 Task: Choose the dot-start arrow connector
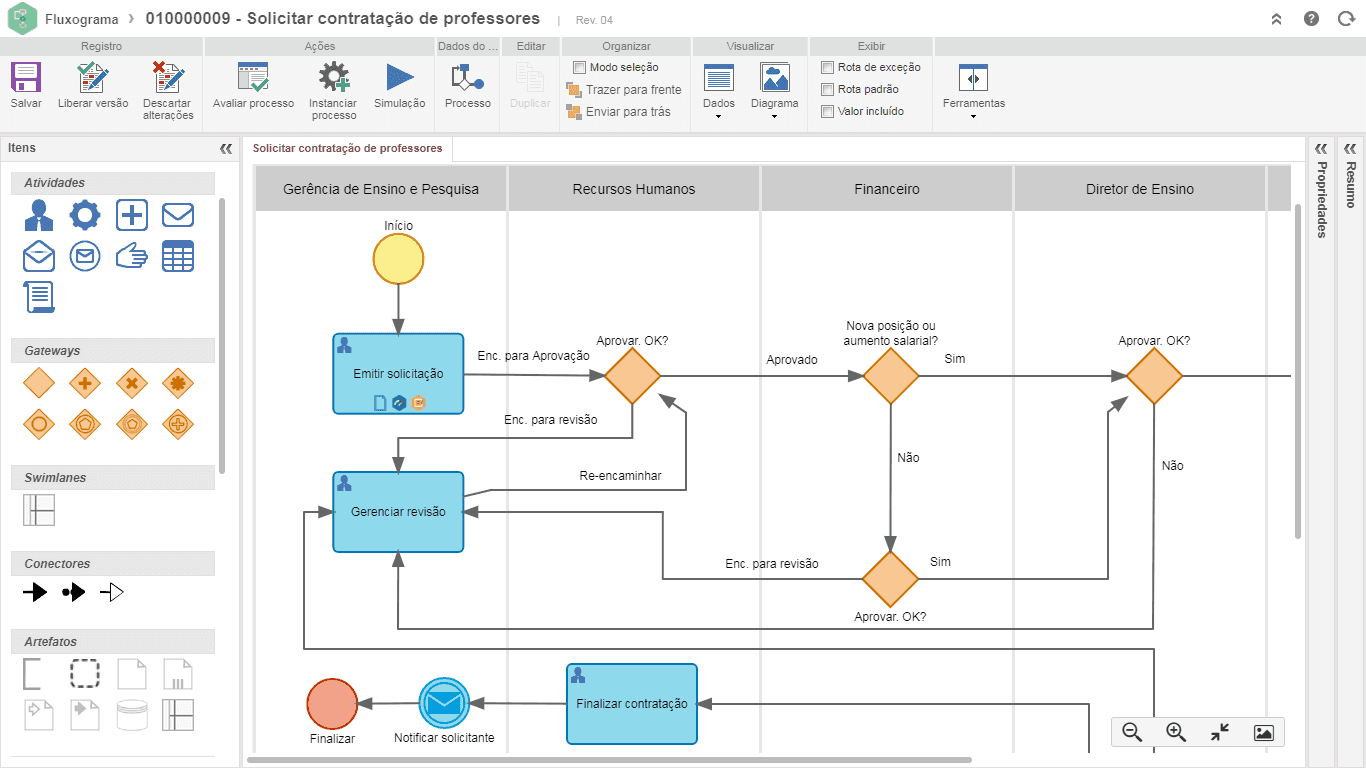[x=74, y=592]
